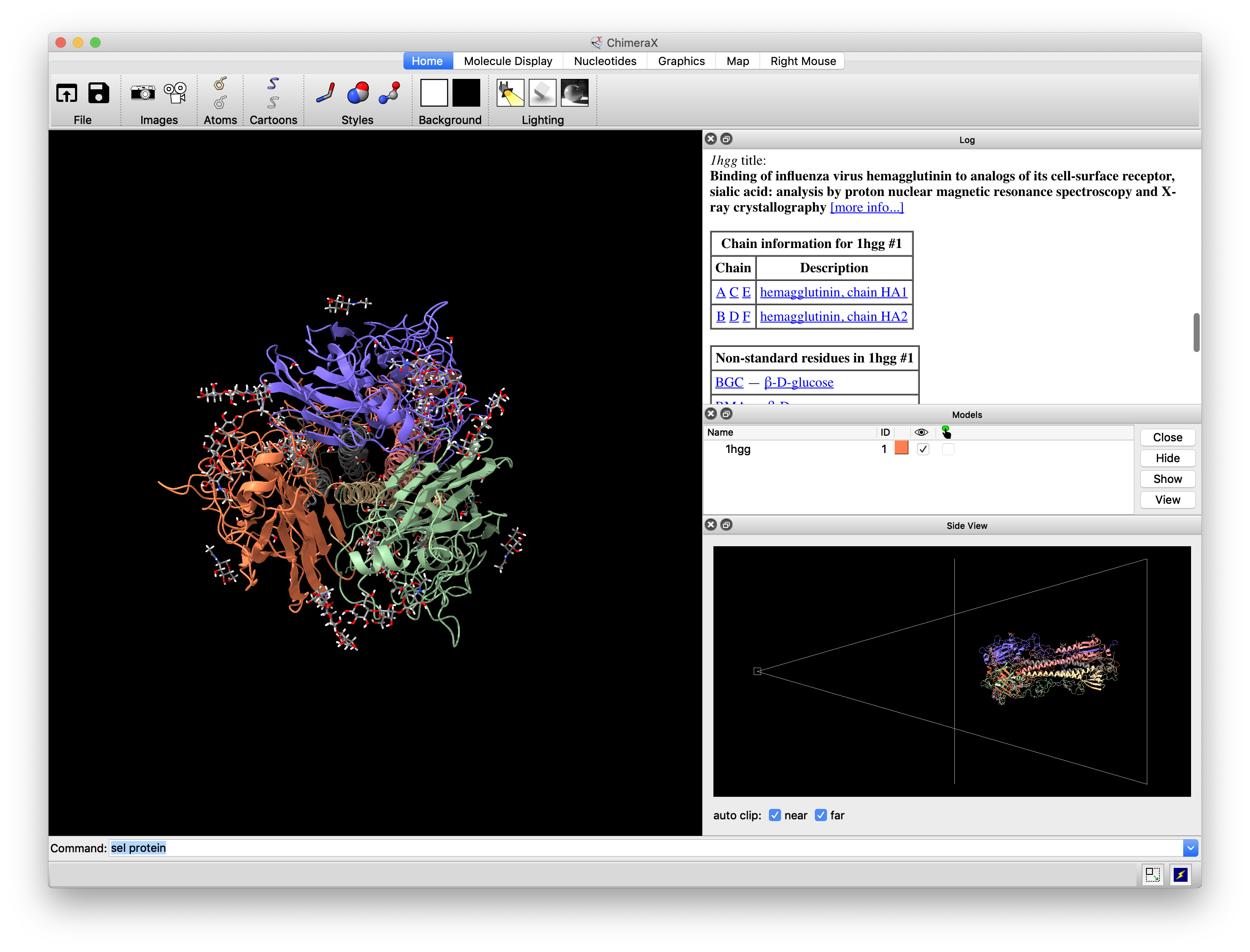1250x952 pixels.
Task: Click chain A link
Action: point(721,292)
